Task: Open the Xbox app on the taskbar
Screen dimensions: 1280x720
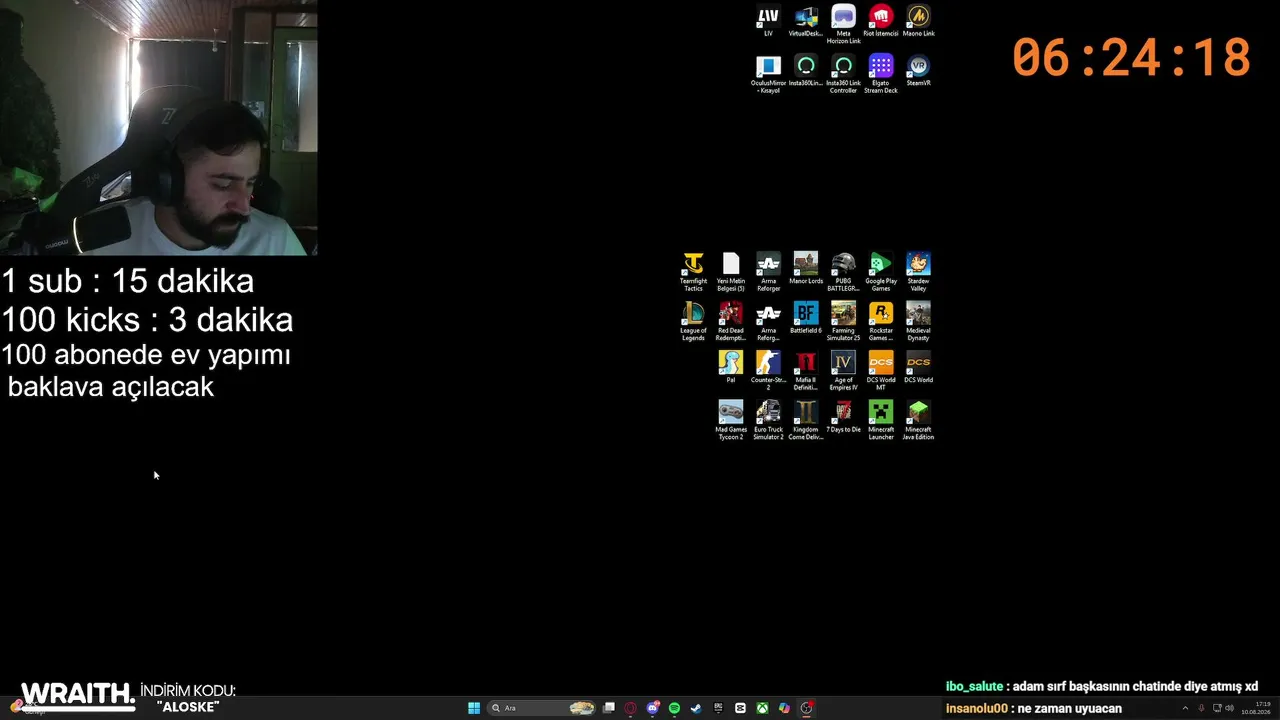Action: (x=762, y=708)
